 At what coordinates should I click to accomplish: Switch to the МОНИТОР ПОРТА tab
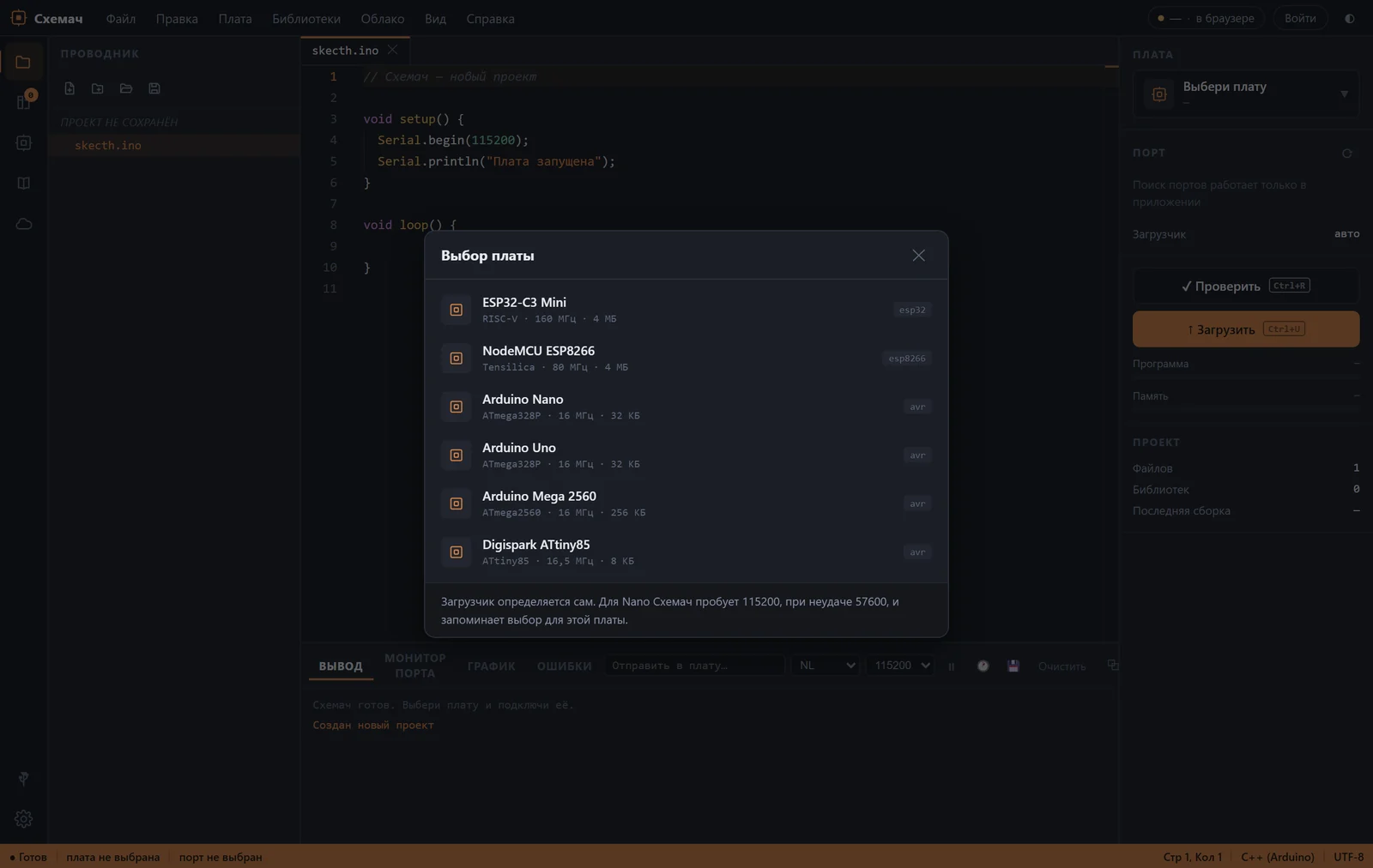415,666
